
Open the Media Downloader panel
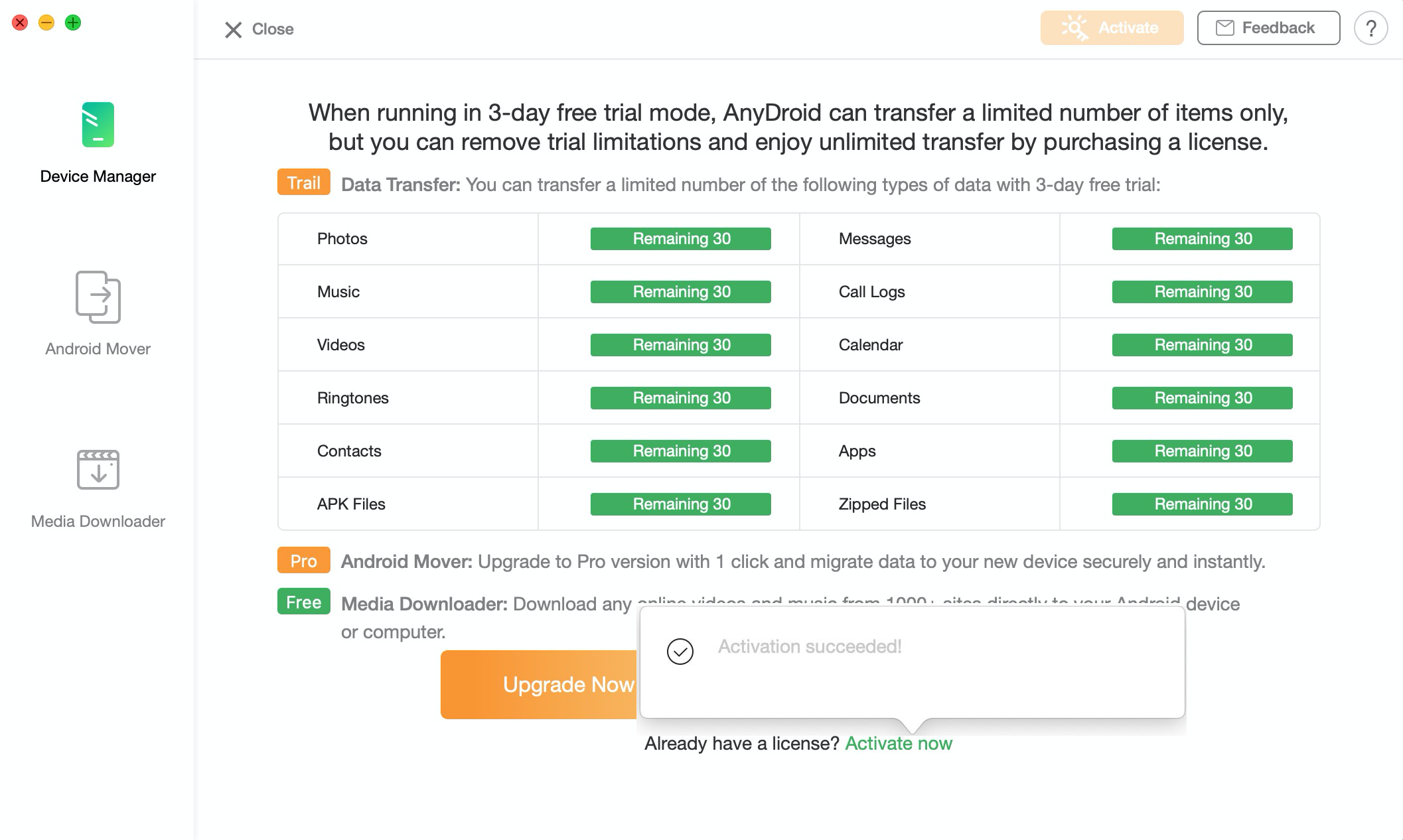(x=97, y=490)
